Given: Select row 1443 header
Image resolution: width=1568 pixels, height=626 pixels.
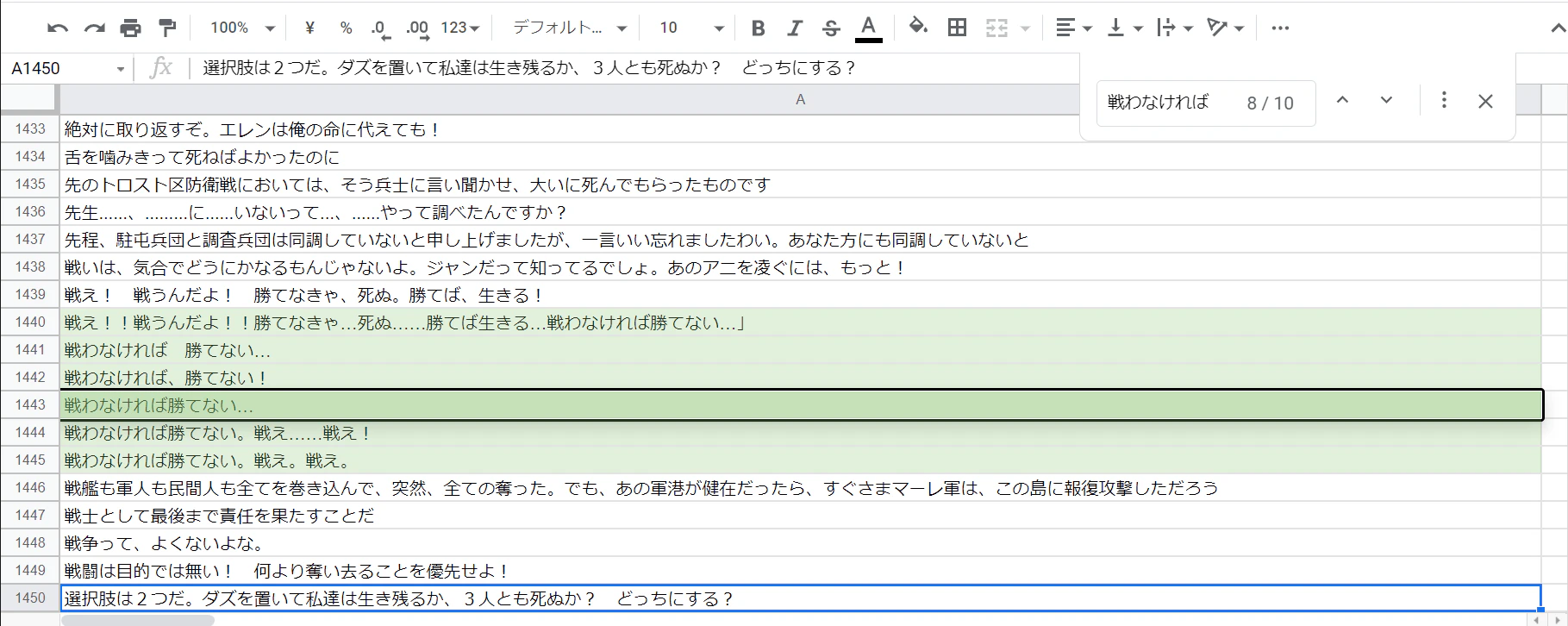Looking at the screenshot, I should click(x=30, y=404).
